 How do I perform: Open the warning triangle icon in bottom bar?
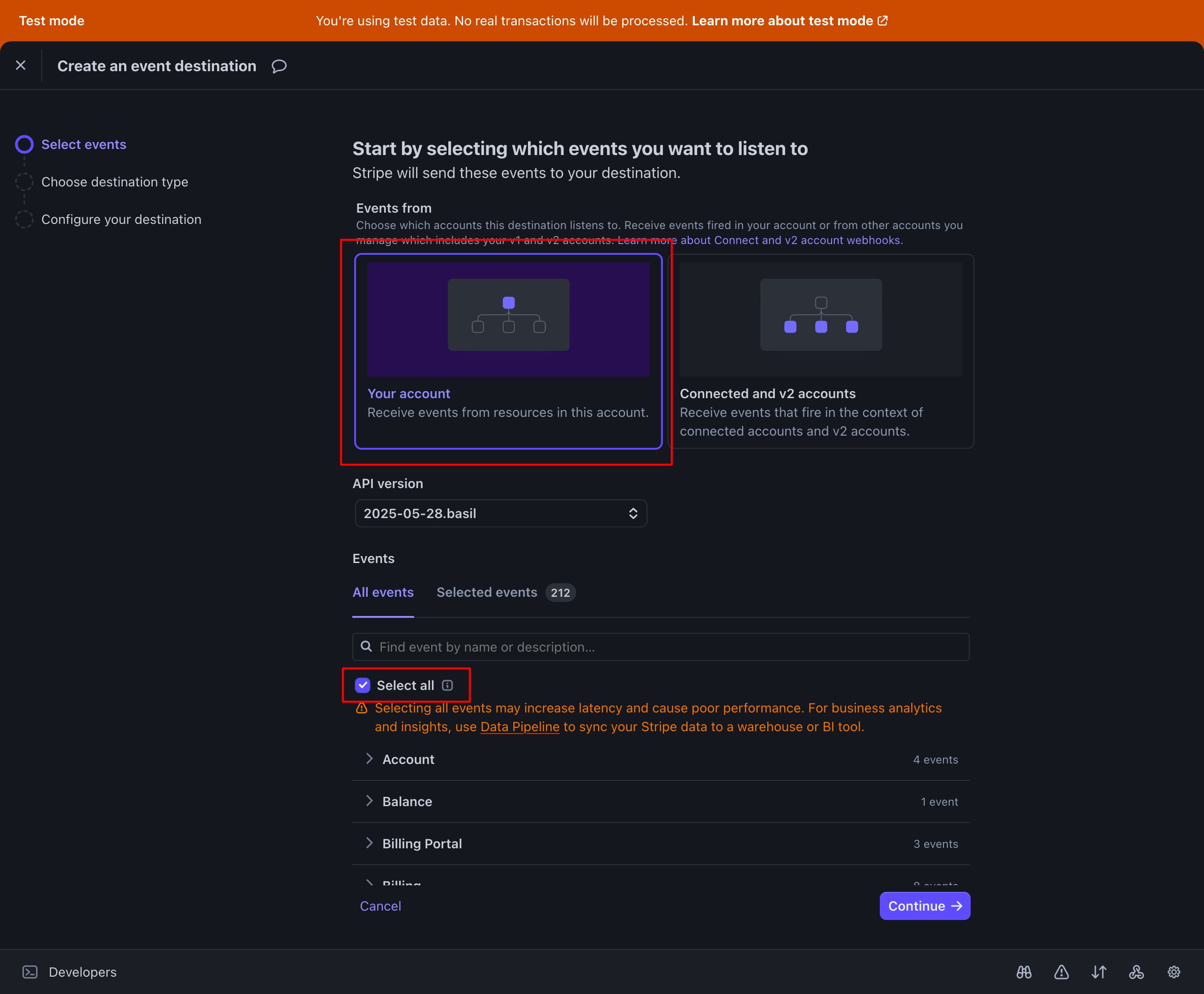pos(1061,972)
